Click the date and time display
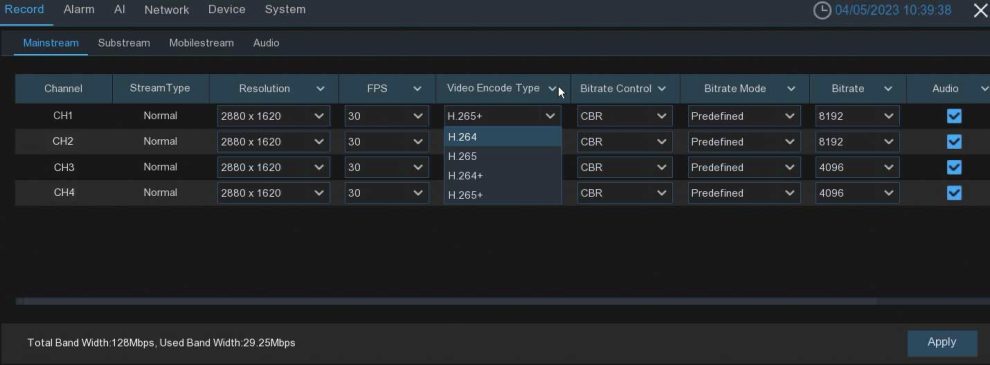990x365 pixels. pyautogui.click(x=893, y=10)
